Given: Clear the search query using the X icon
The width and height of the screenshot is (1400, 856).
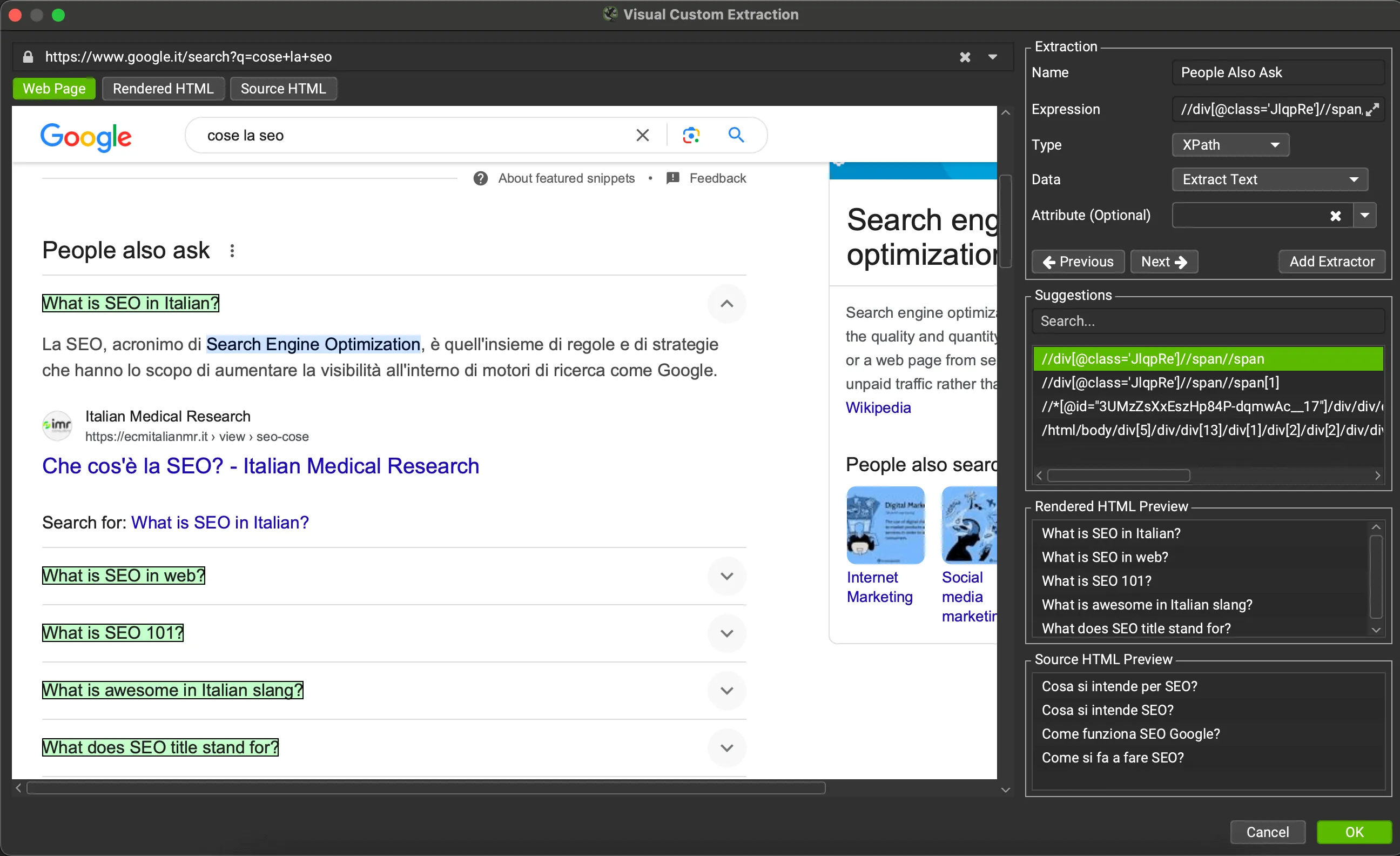Looking at the screenshot, I should [x=642, y=135].
